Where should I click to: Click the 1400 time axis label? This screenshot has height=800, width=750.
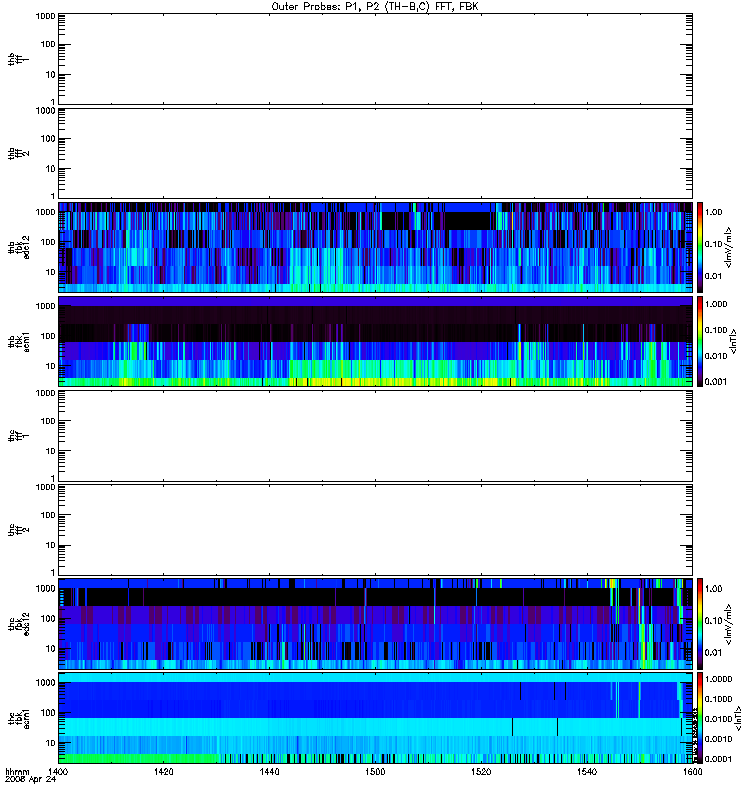point(58,772)
